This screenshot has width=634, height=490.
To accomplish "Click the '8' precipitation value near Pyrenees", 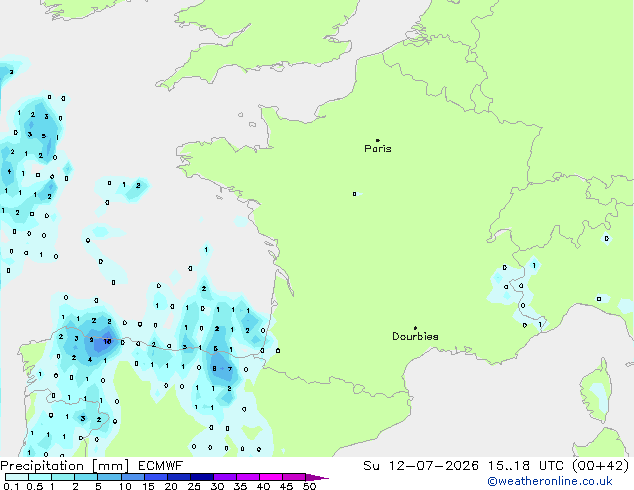I will 214,368.
